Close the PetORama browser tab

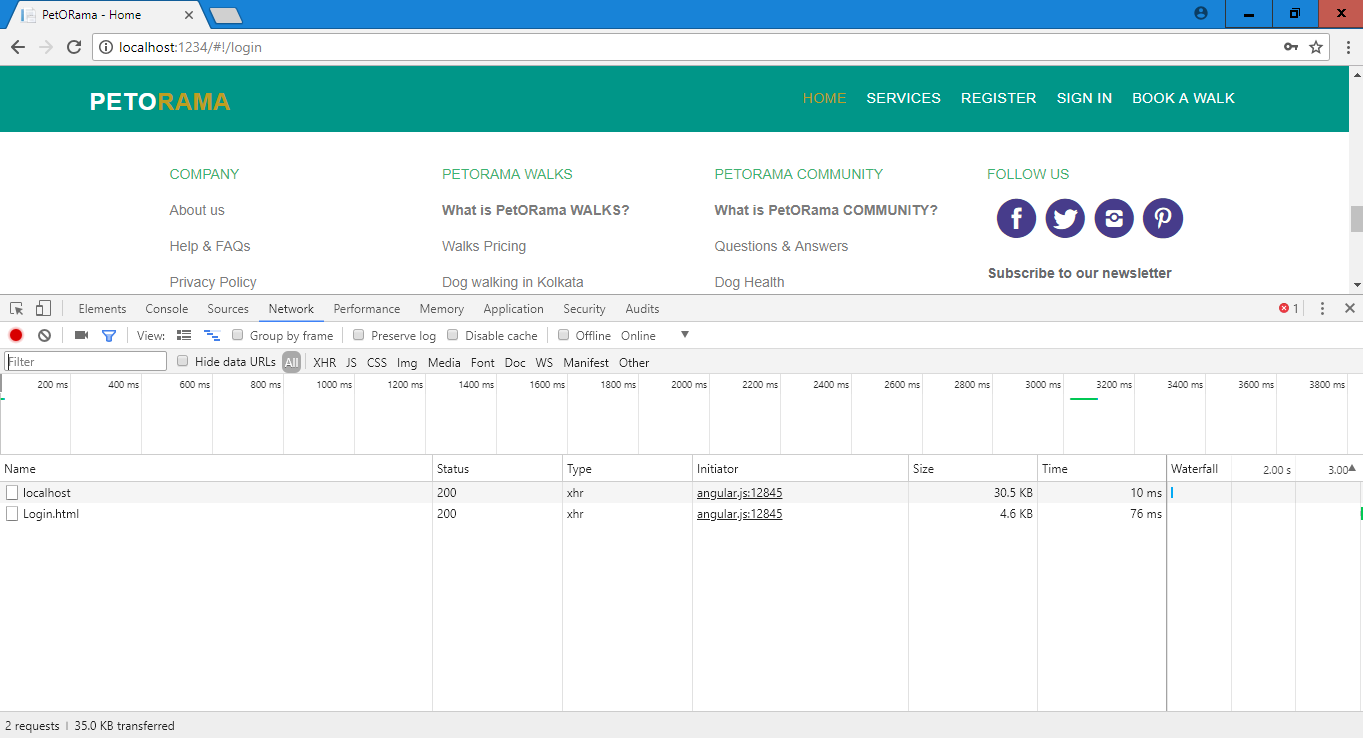187,15
